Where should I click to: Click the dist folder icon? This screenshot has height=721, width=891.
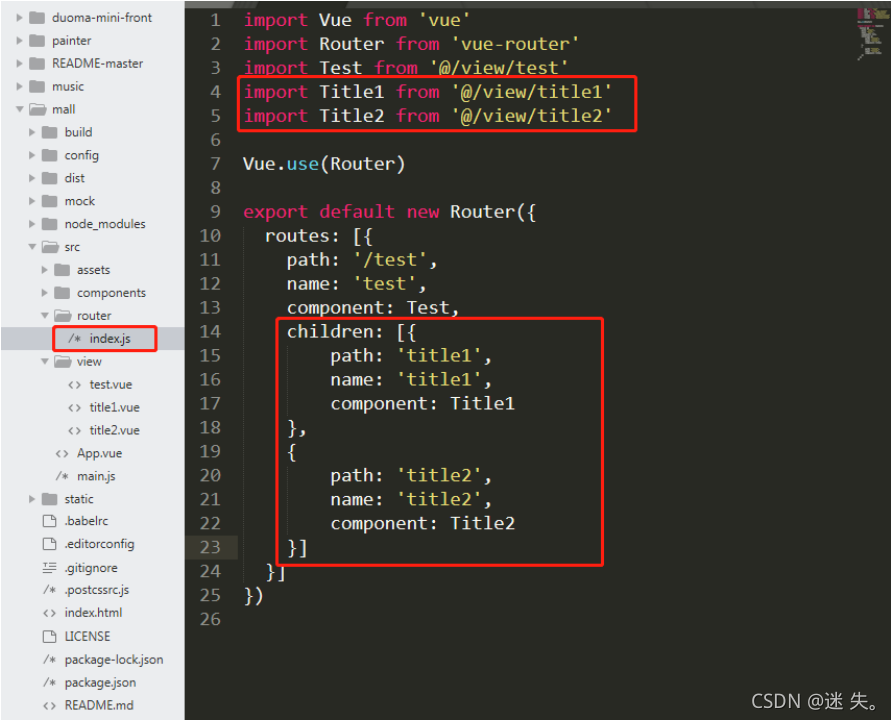pyautogui.click(x=50, y=178)
